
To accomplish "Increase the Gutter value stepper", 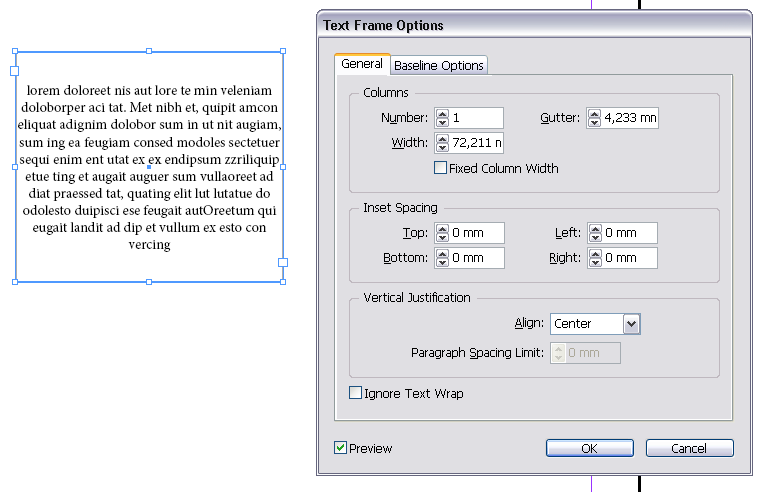I will point(595,114).
